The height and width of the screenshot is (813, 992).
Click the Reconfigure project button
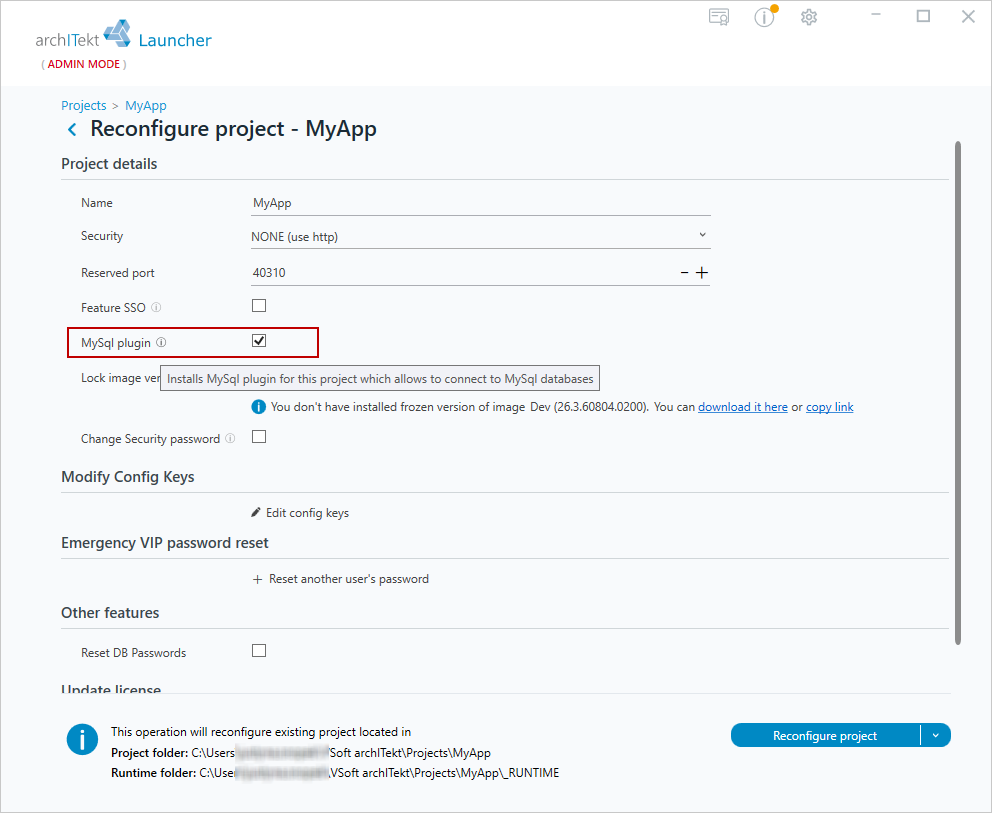click(x=825, y=735)
